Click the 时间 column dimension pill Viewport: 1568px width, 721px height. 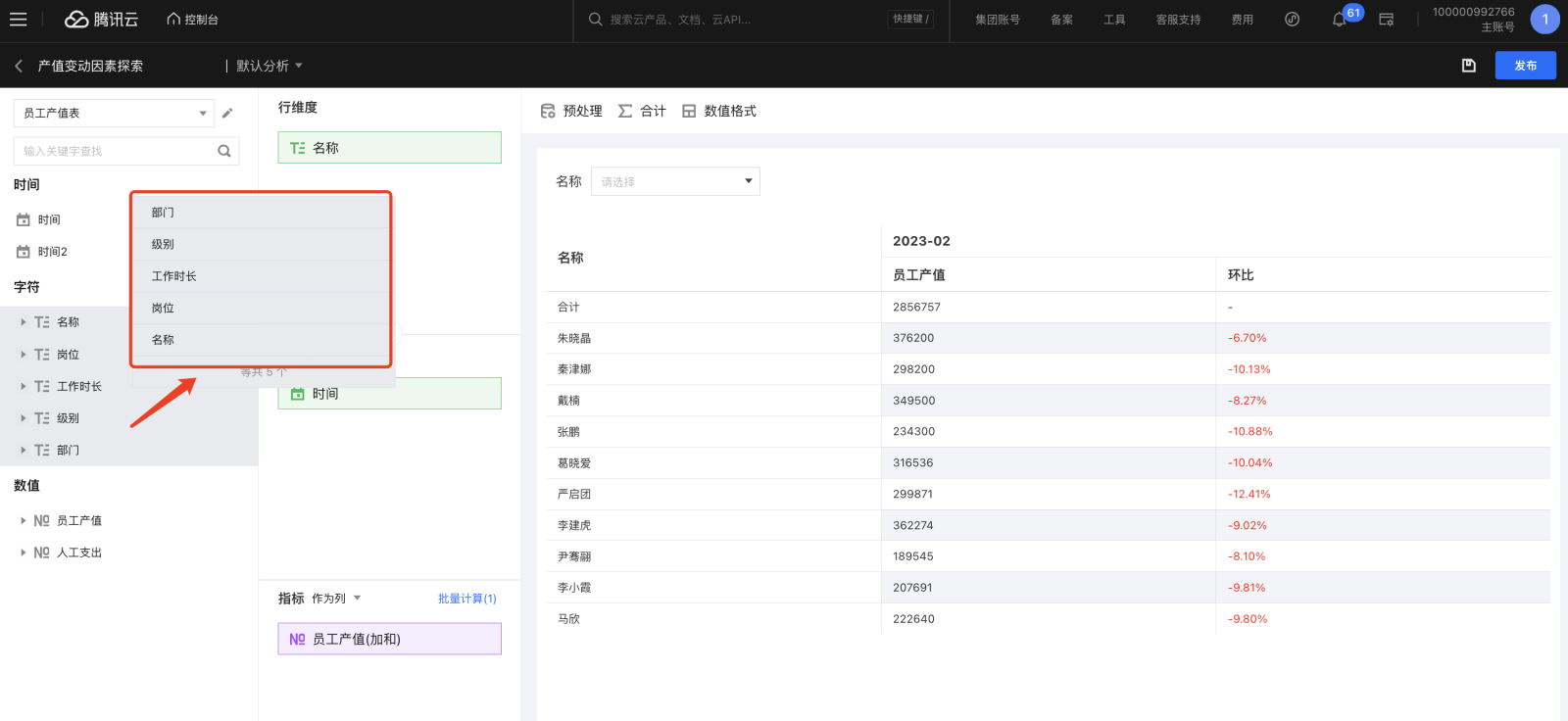coord(389,394)
